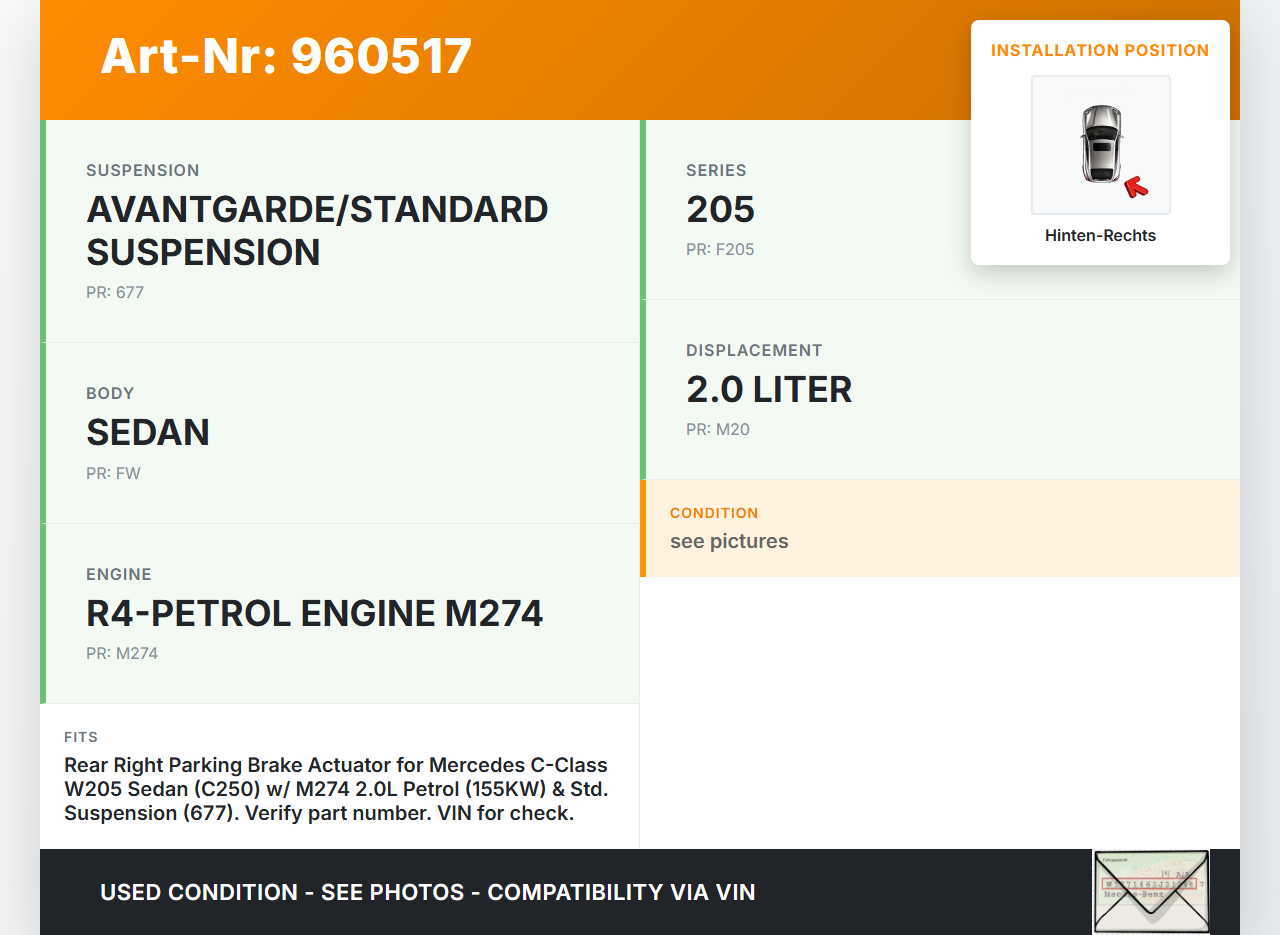Click the PR: M20 displacement code
This screenshot has width=1280, height=935.
click(x=717, y=430)
